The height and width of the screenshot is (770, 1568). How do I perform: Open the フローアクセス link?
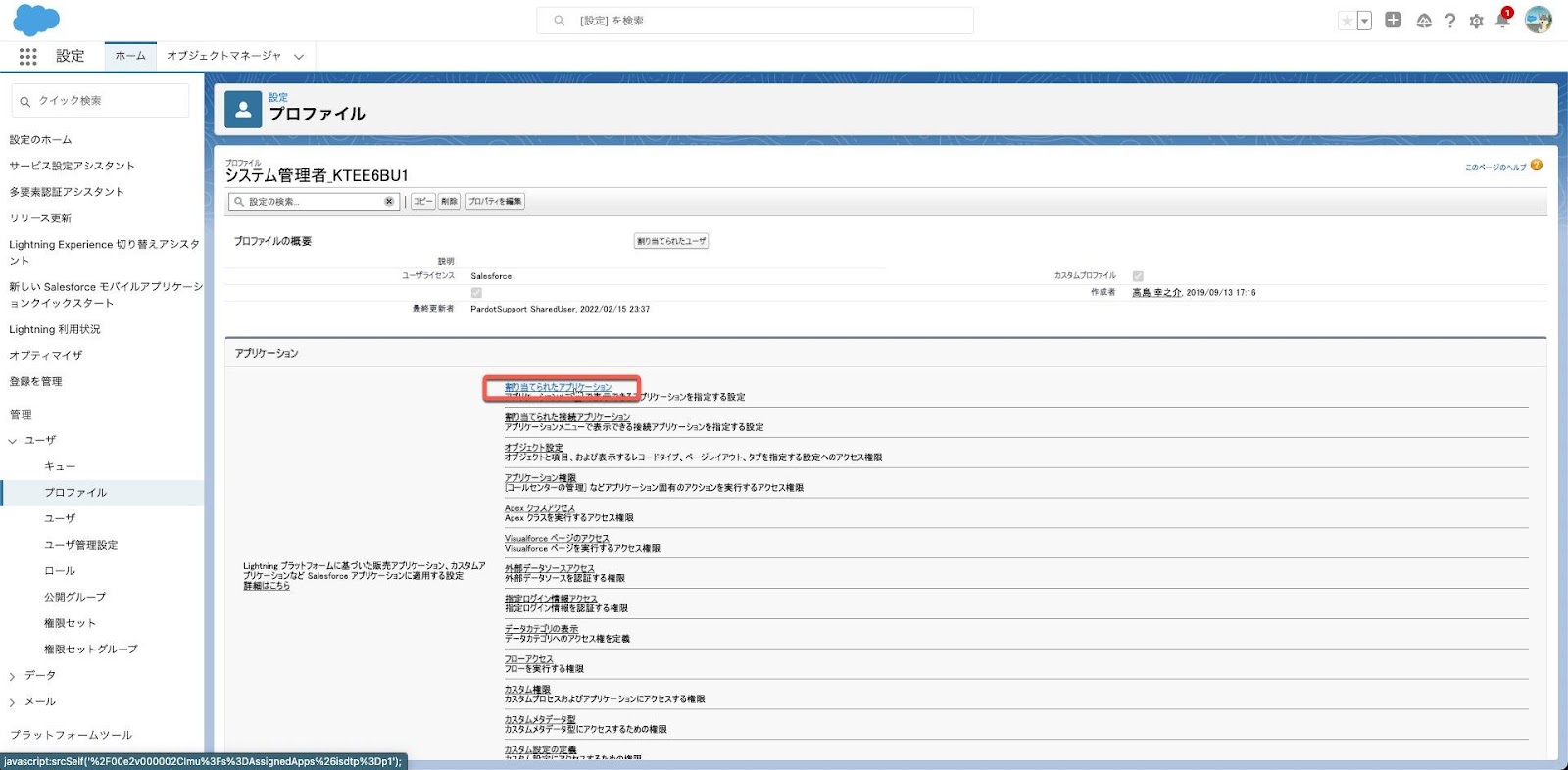click(x=529, y=659)
